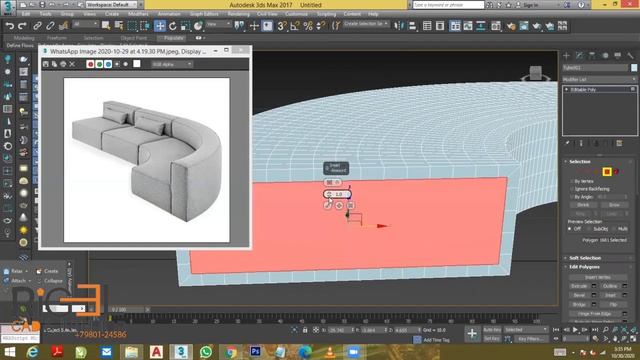Screen dimensions: 640x360
Task: Activate the Select and Scale tool
Action: coord(185,26)
